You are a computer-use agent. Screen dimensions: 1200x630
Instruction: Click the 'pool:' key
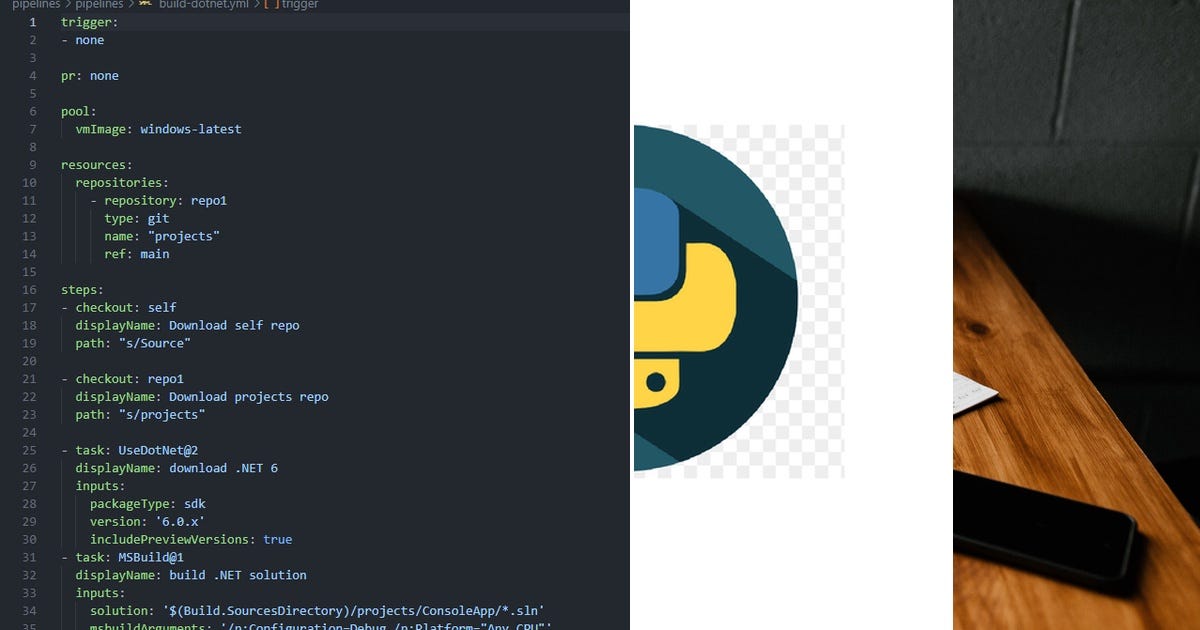pos(79,112)
